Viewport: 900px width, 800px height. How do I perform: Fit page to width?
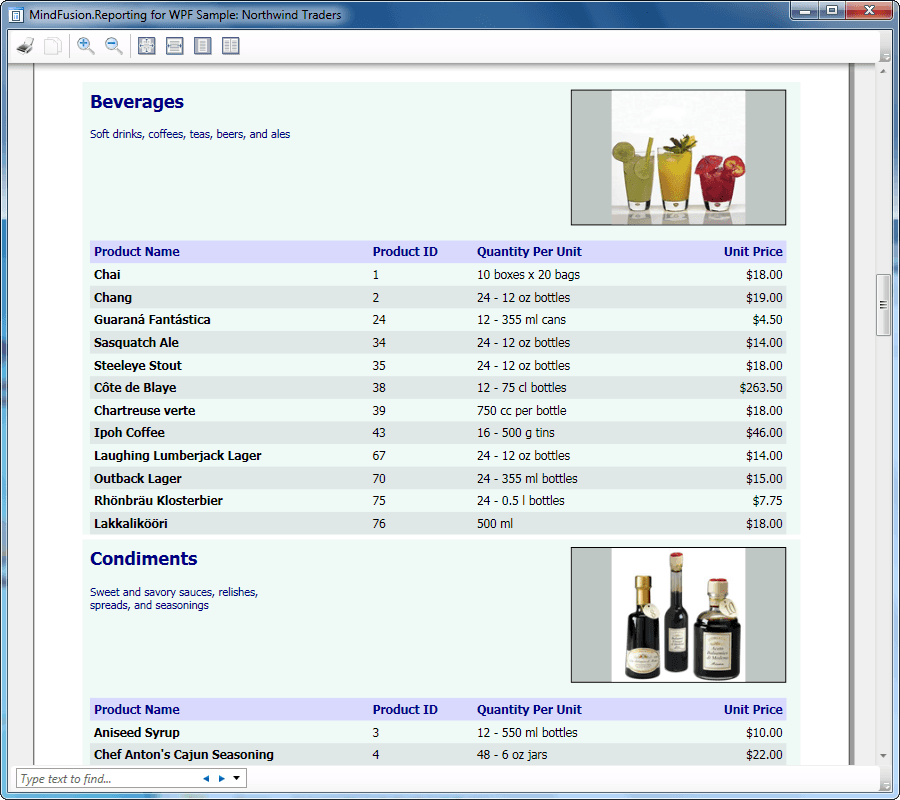[x=174, y=46]
